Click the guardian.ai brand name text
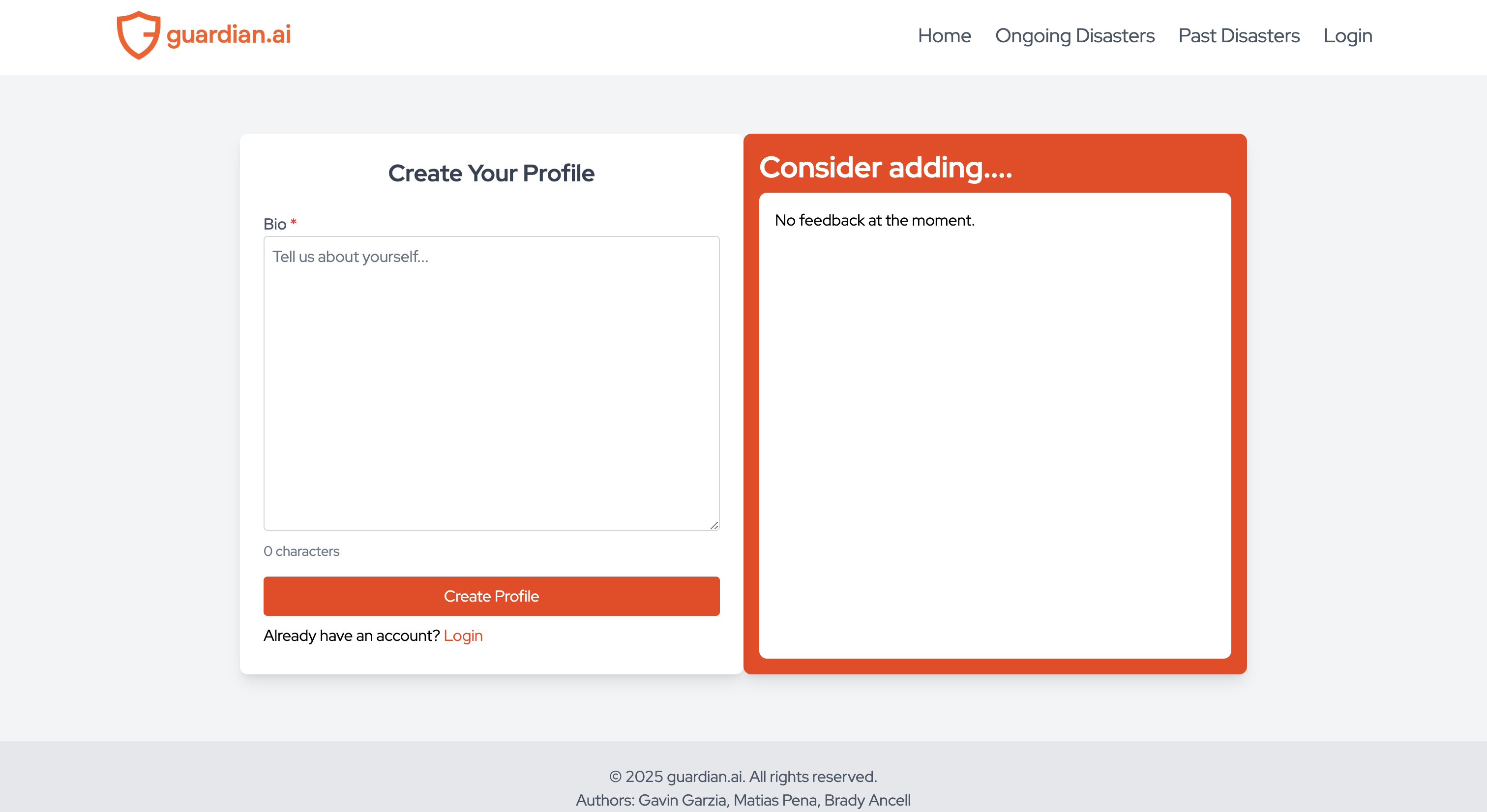Screen dimensions: 1487x812 pos(229,34)
